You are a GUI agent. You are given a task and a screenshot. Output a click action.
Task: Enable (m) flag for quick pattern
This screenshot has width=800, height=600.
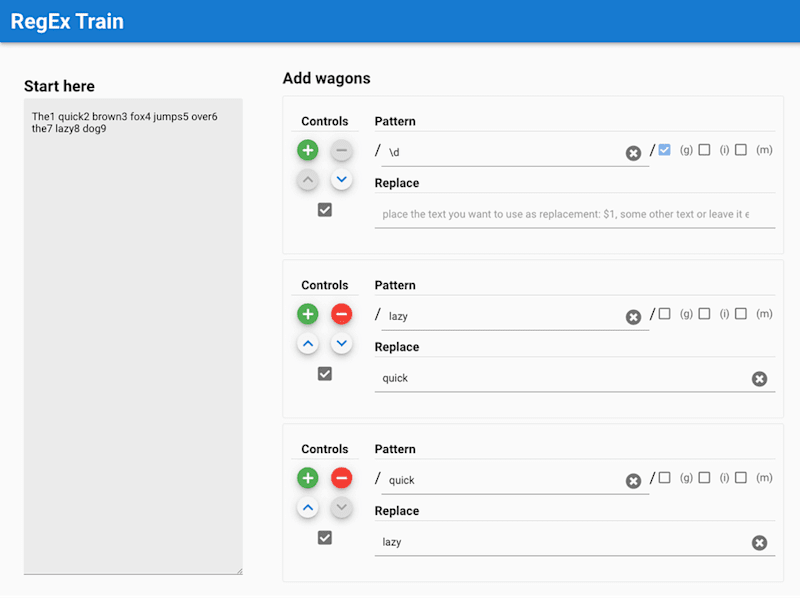(x=741, y=477)
